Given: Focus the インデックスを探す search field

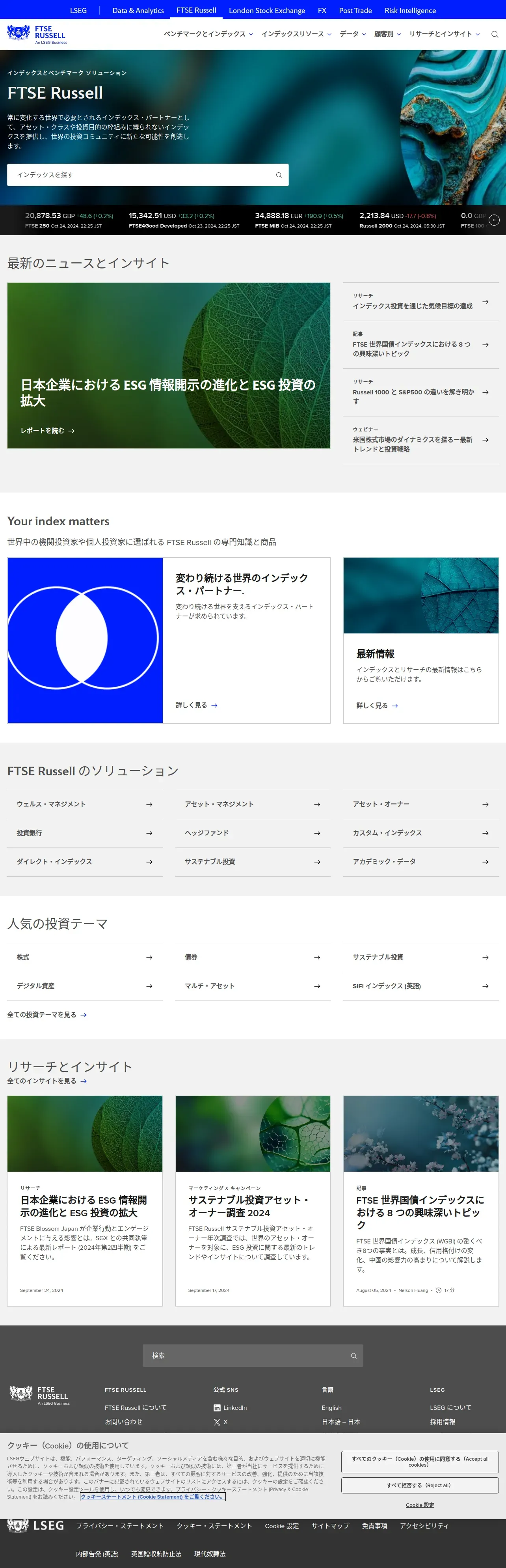Looking at the screenshot, I should coord(148,175).
